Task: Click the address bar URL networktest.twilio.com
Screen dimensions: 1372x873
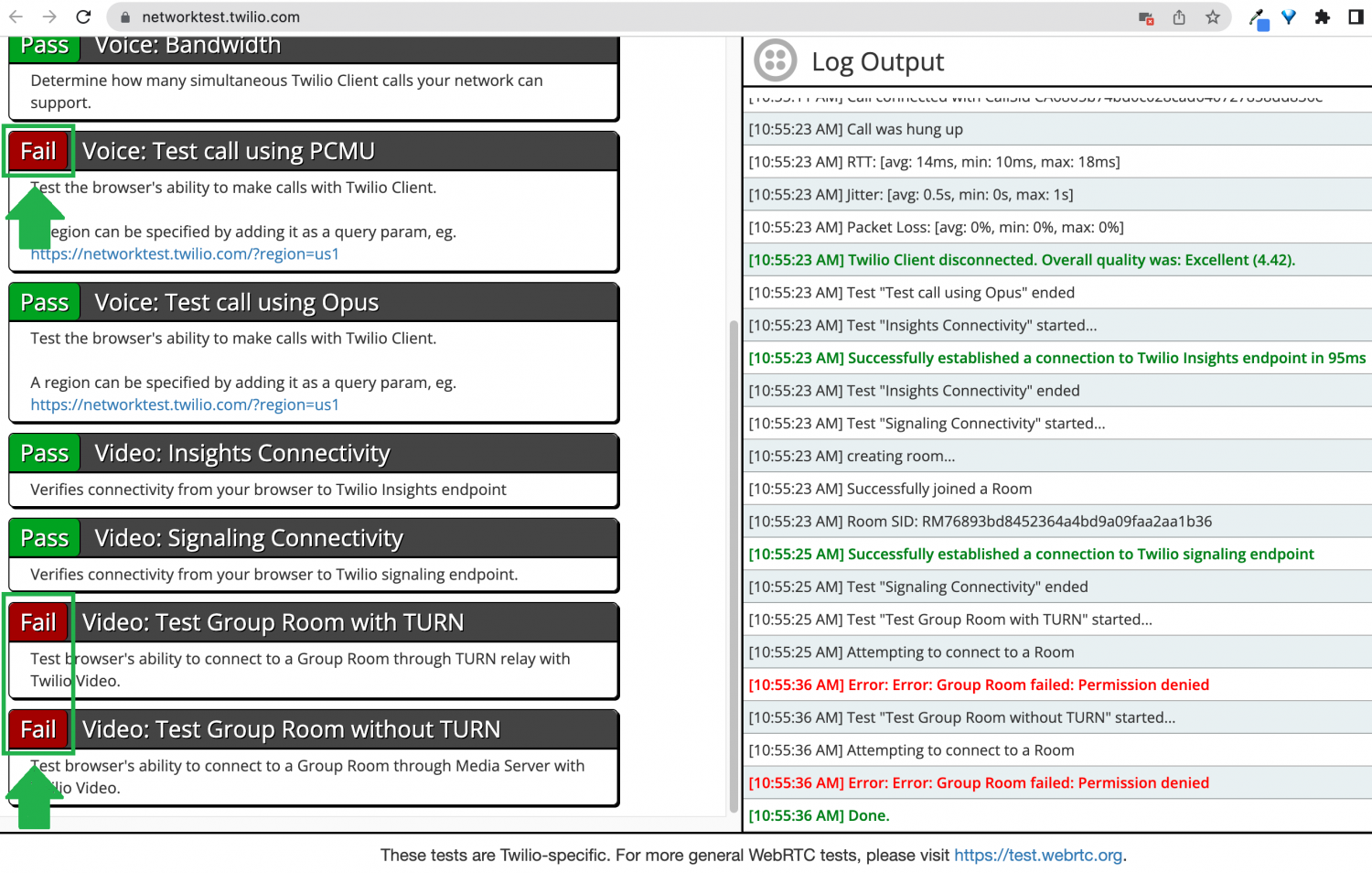Action: pyautogui.click(x=220, y=17)
